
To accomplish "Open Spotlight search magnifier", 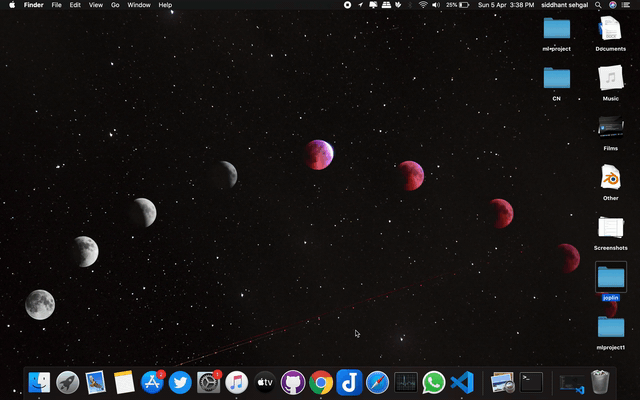I will pyautogui.click(x=598, y=5).
